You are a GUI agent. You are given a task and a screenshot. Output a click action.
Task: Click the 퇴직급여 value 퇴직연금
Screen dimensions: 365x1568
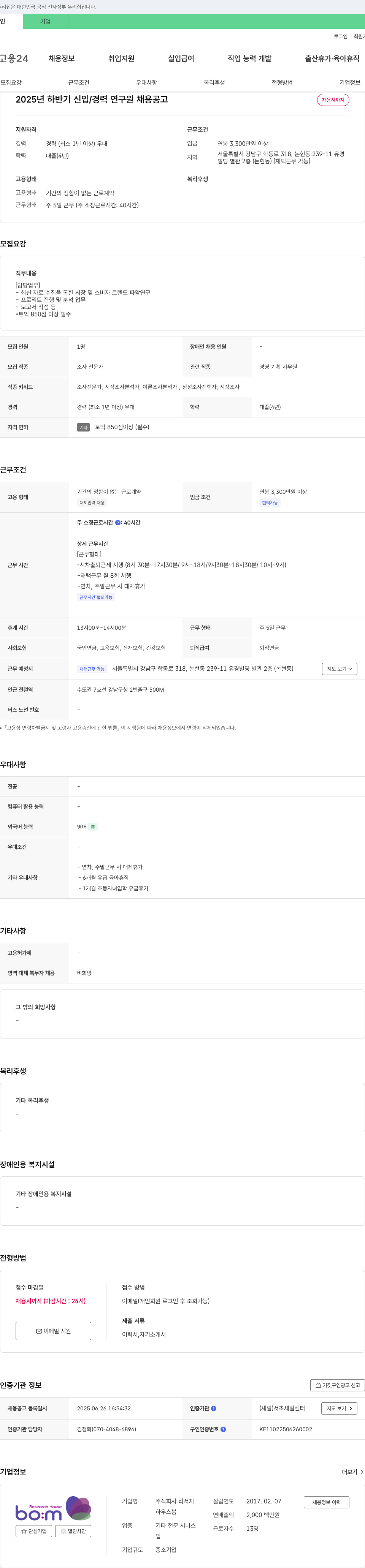[x=269, y=648]
